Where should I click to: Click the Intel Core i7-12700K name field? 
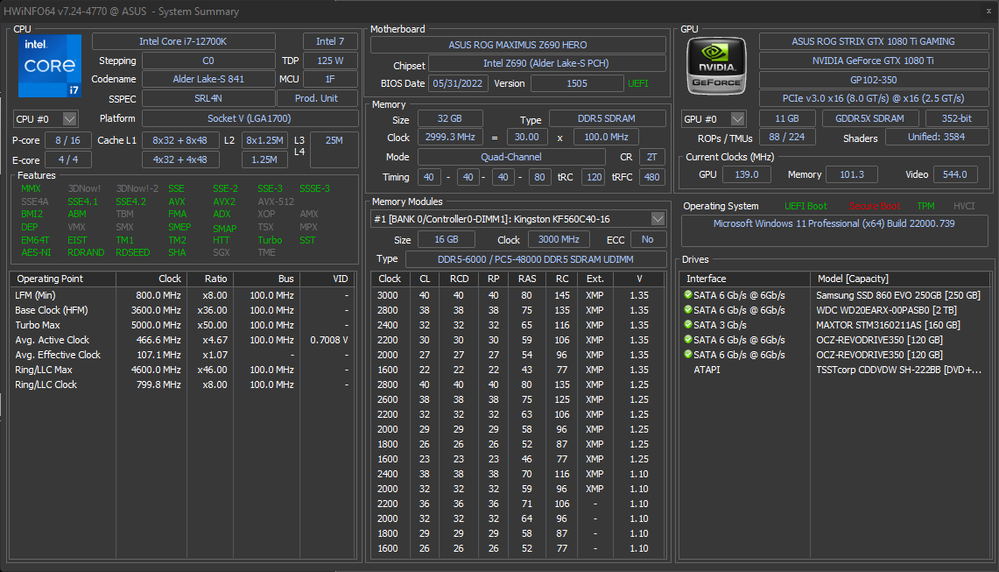[x=183, y=41]
